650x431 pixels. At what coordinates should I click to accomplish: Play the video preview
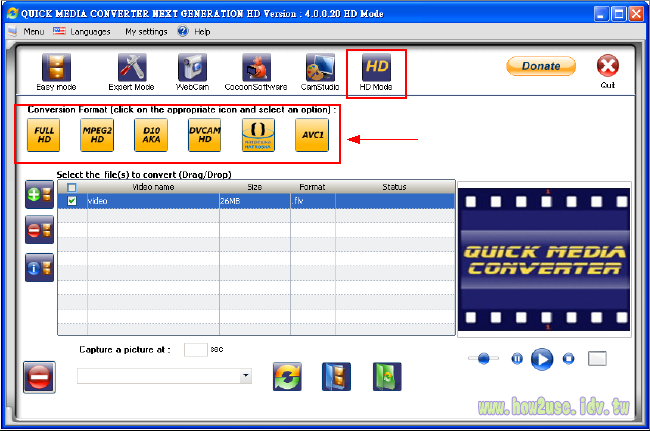pyautogui.click(x=542, y=358)
